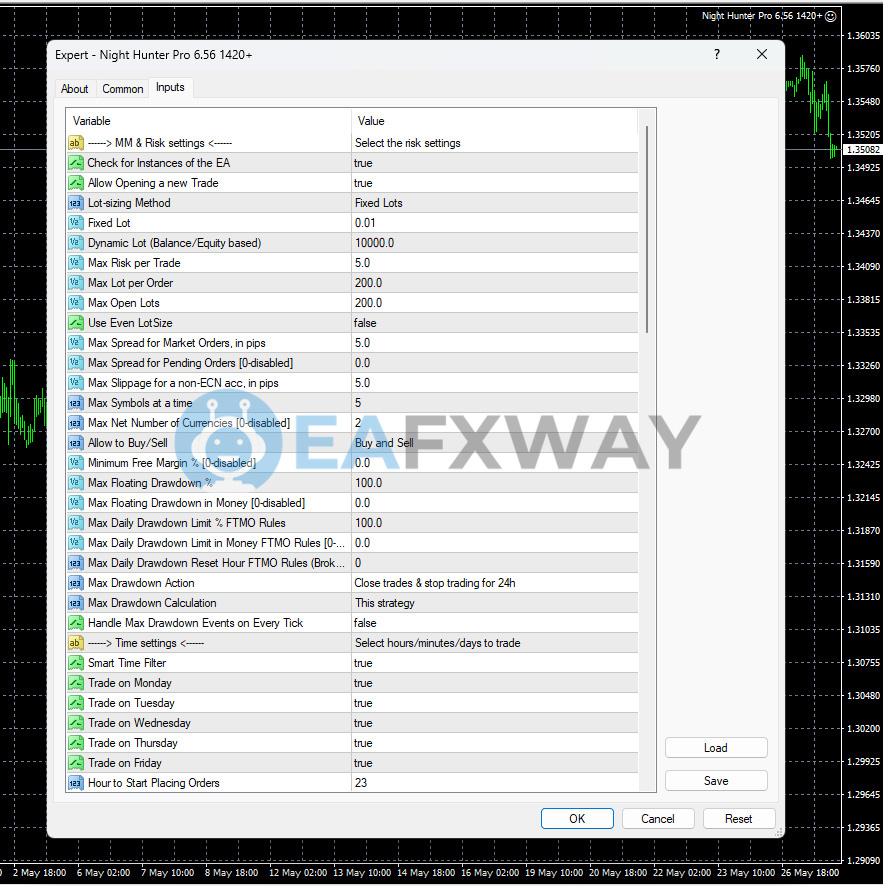Edit the Fixed Lot value 0.01

coord(494,223)
